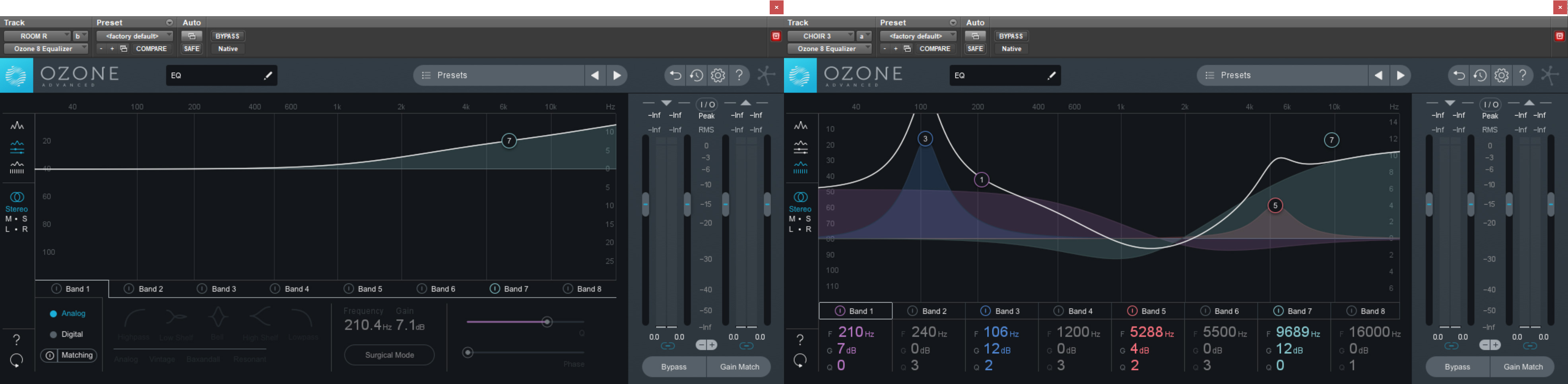Click the bottom-left question mark in ROOM R window
Screen dimensions: 1568x384
pyautogui.click(x=16, y=340)
